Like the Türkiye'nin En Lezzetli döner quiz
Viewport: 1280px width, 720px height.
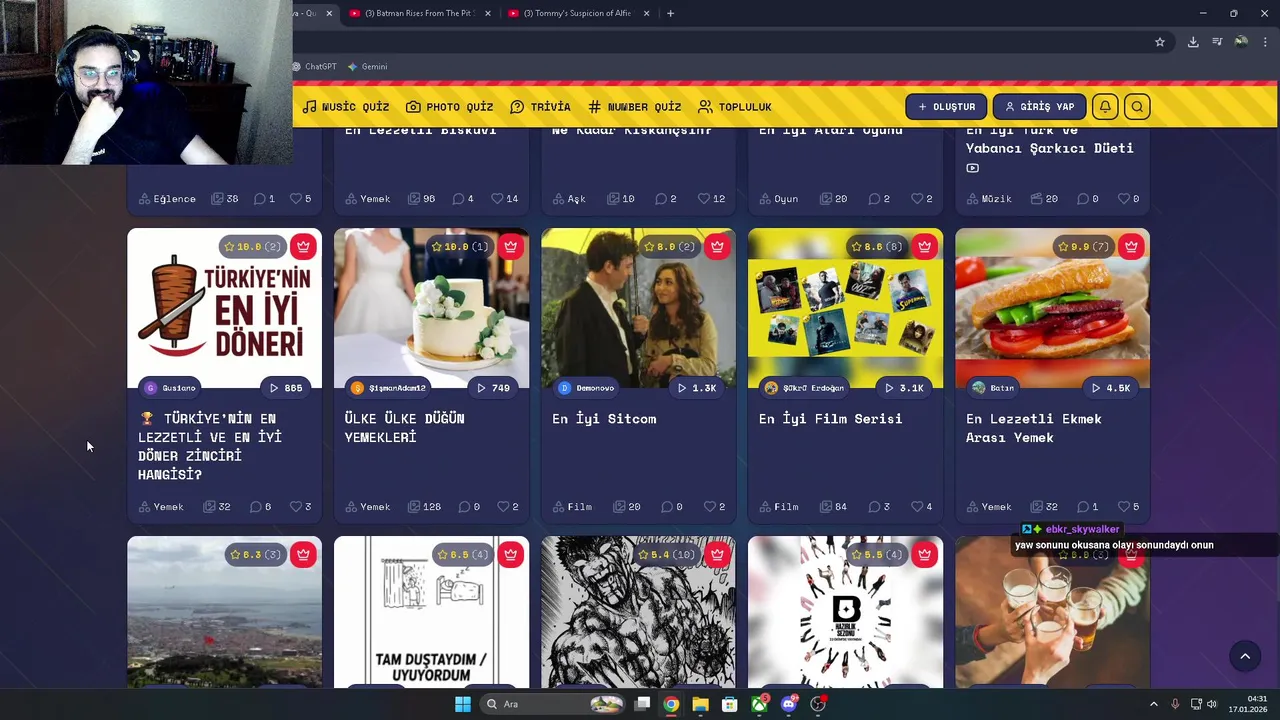[300, 507]
